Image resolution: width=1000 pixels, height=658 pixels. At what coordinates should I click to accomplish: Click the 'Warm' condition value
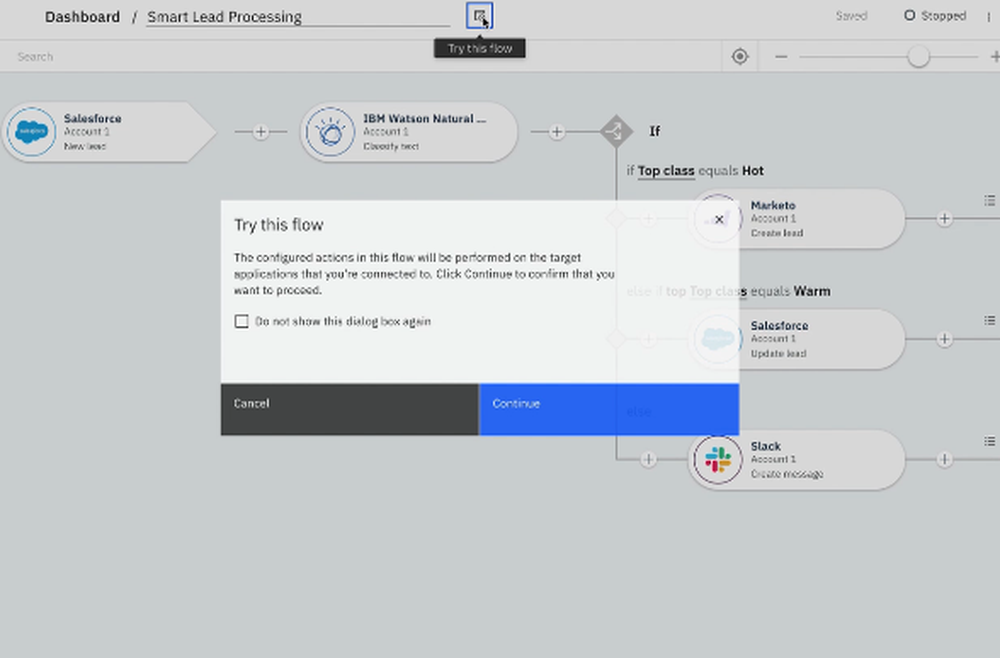[812, 291]
